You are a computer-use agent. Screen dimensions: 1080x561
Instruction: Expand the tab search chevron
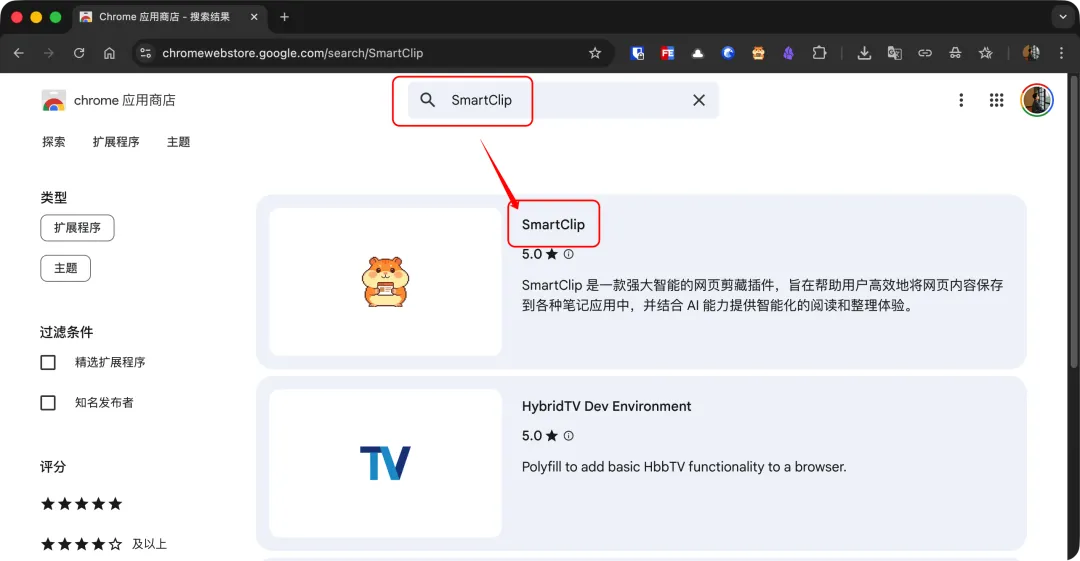1063,17
